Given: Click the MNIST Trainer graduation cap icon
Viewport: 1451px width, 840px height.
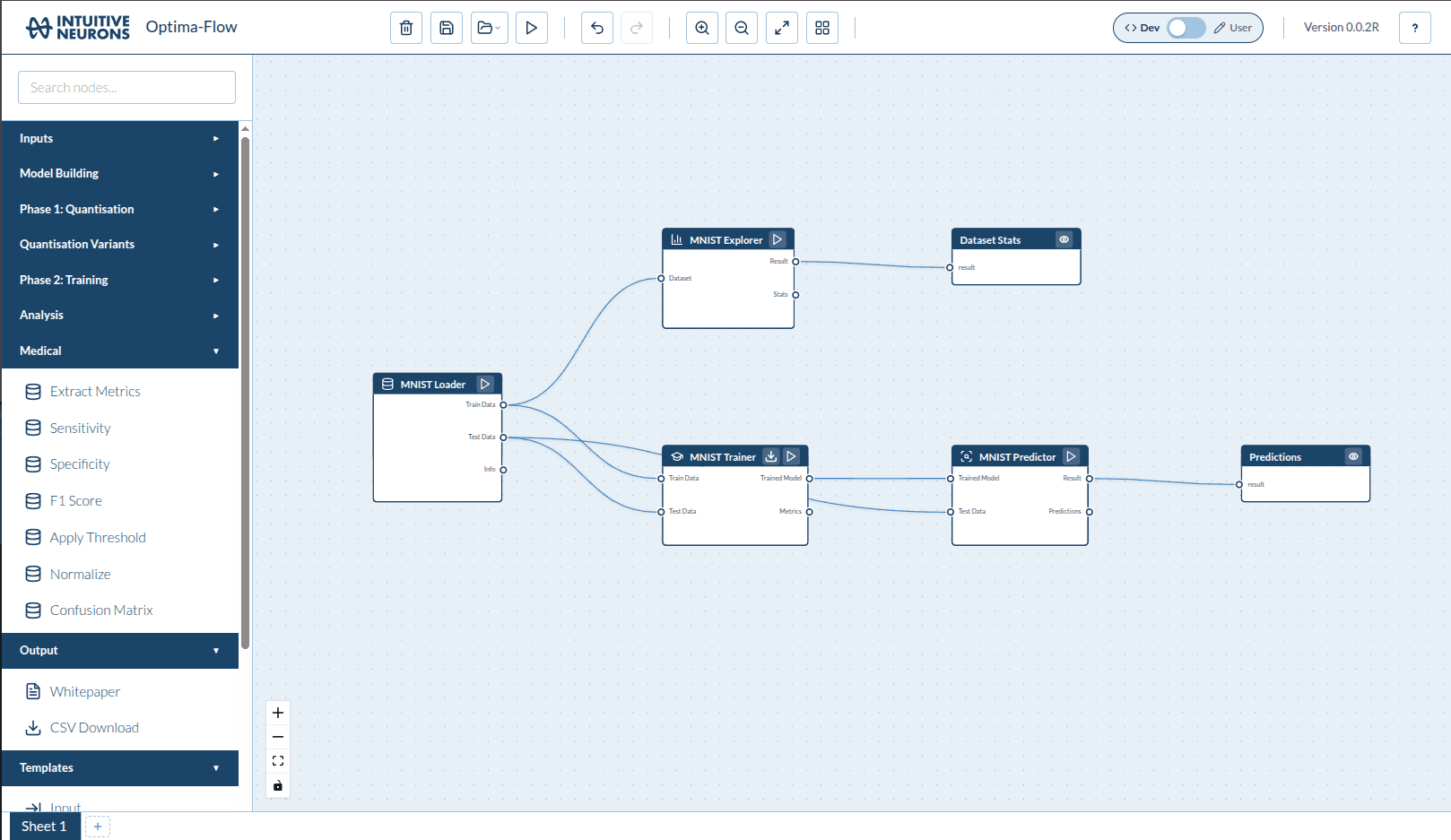Looking at the screenshot, I should (x=677, y=457).
